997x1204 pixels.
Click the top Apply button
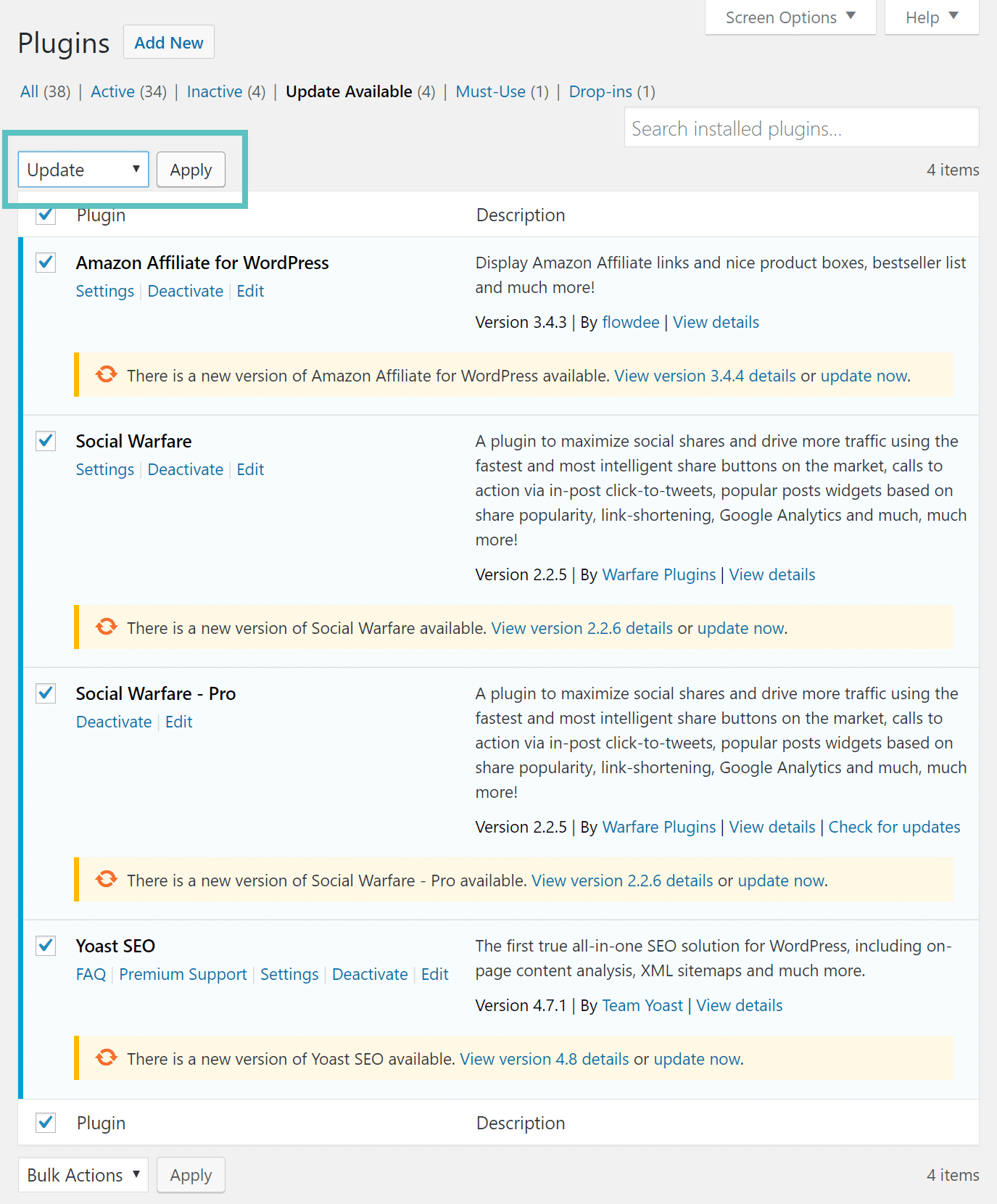pos(191,170)
